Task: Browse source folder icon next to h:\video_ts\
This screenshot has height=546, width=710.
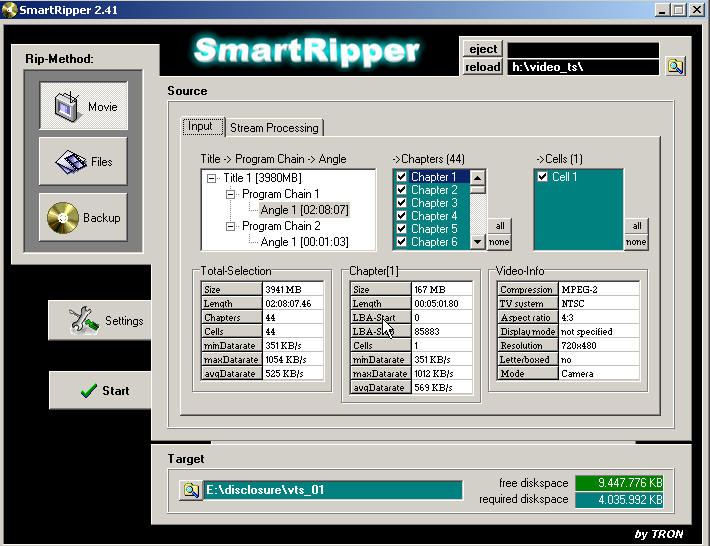Action: coord(675,67)
